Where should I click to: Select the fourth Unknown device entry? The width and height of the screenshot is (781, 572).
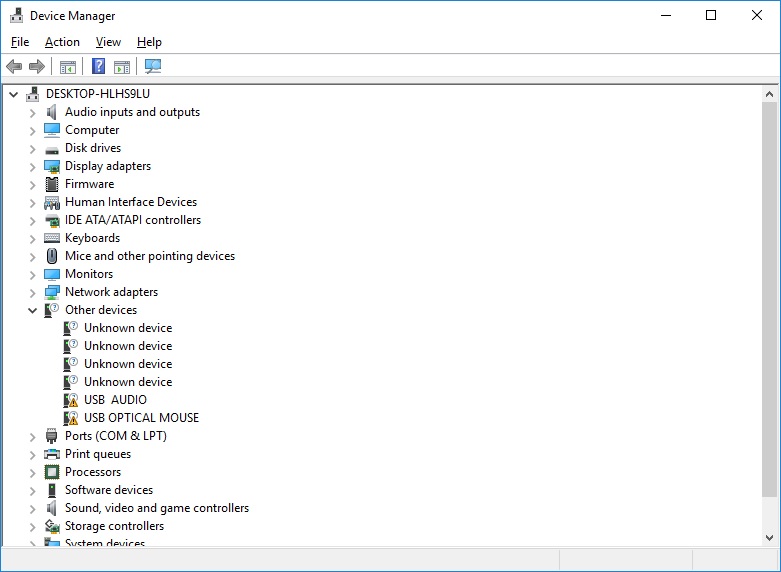click(x=128, y=382)
